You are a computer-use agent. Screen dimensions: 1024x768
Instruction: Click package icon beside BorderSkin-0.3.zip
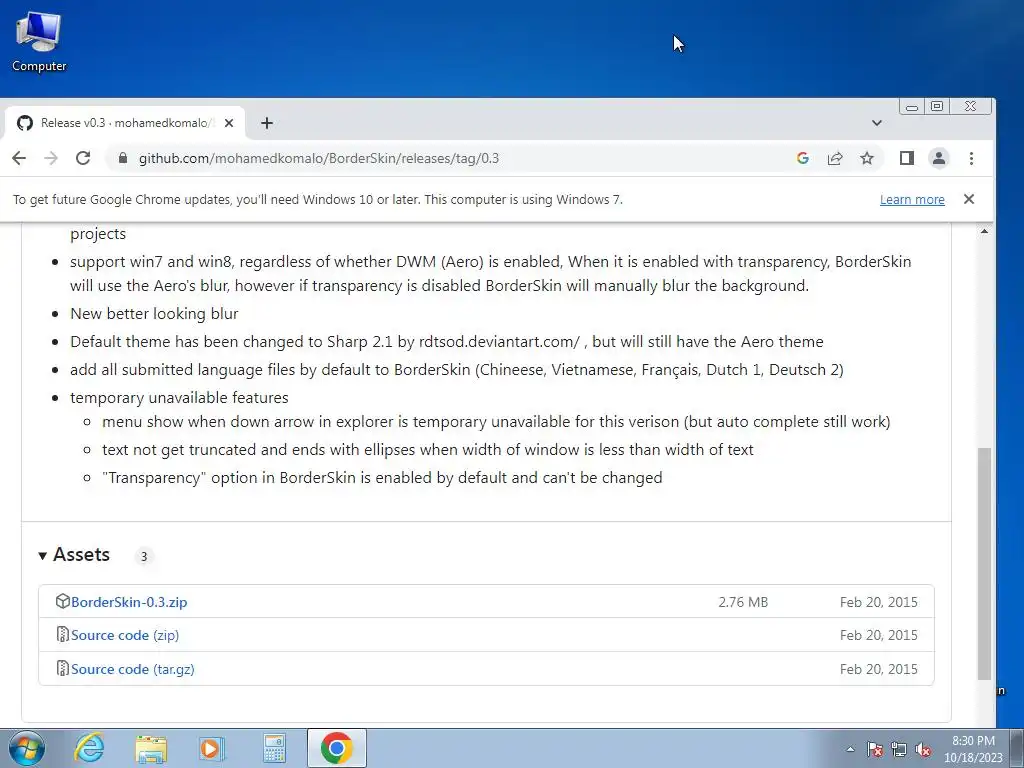(62, 601)
